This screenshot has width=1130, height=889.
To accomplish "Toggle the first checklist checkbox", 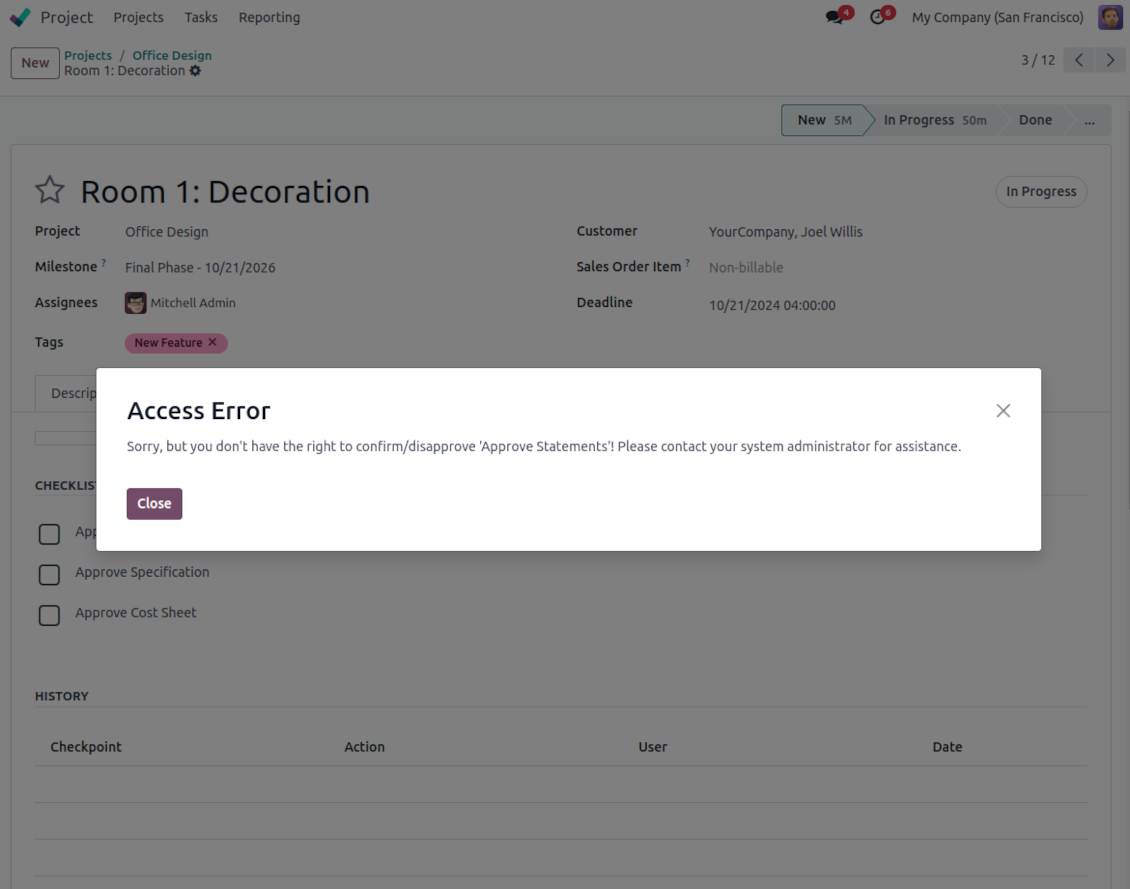I will pos(49,534).
